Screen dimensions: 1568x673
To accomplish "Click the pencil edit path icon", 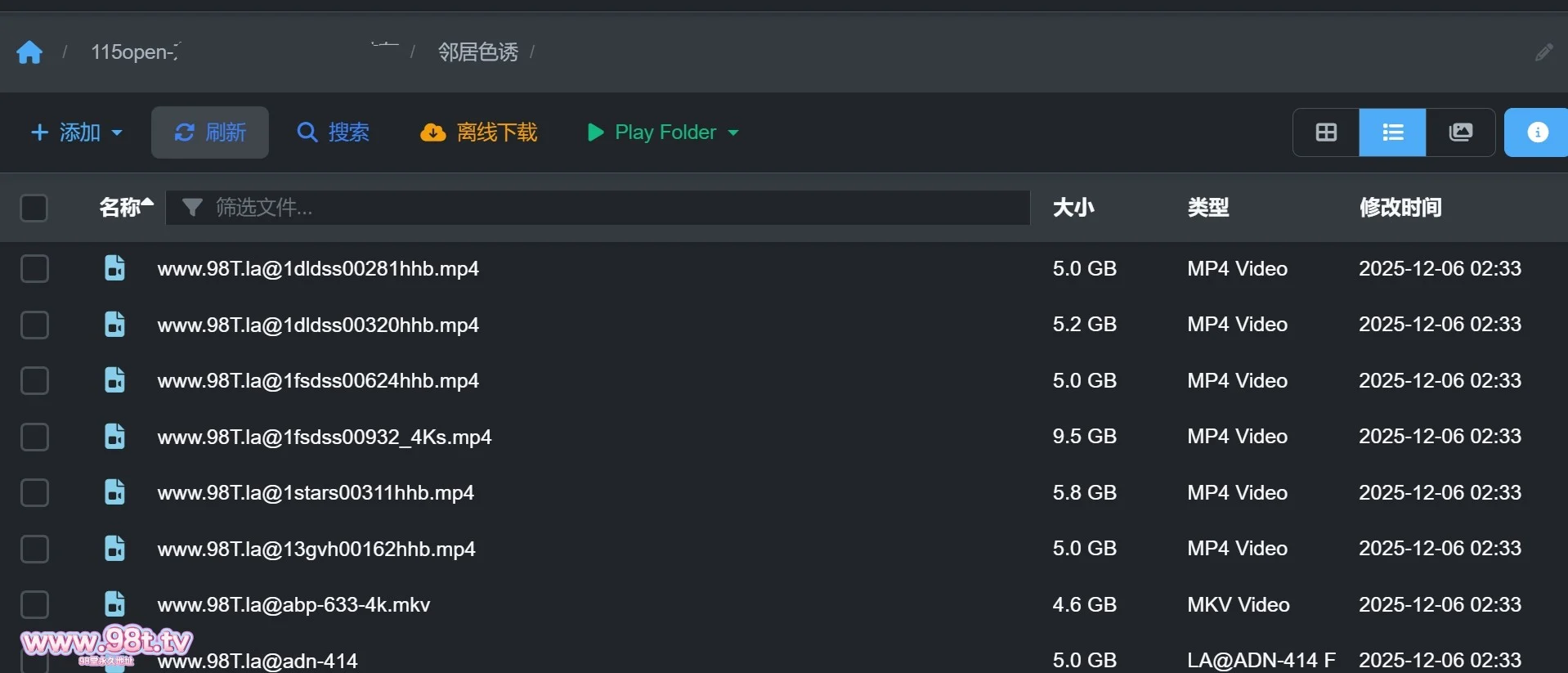I will (x=1543, y=52).
